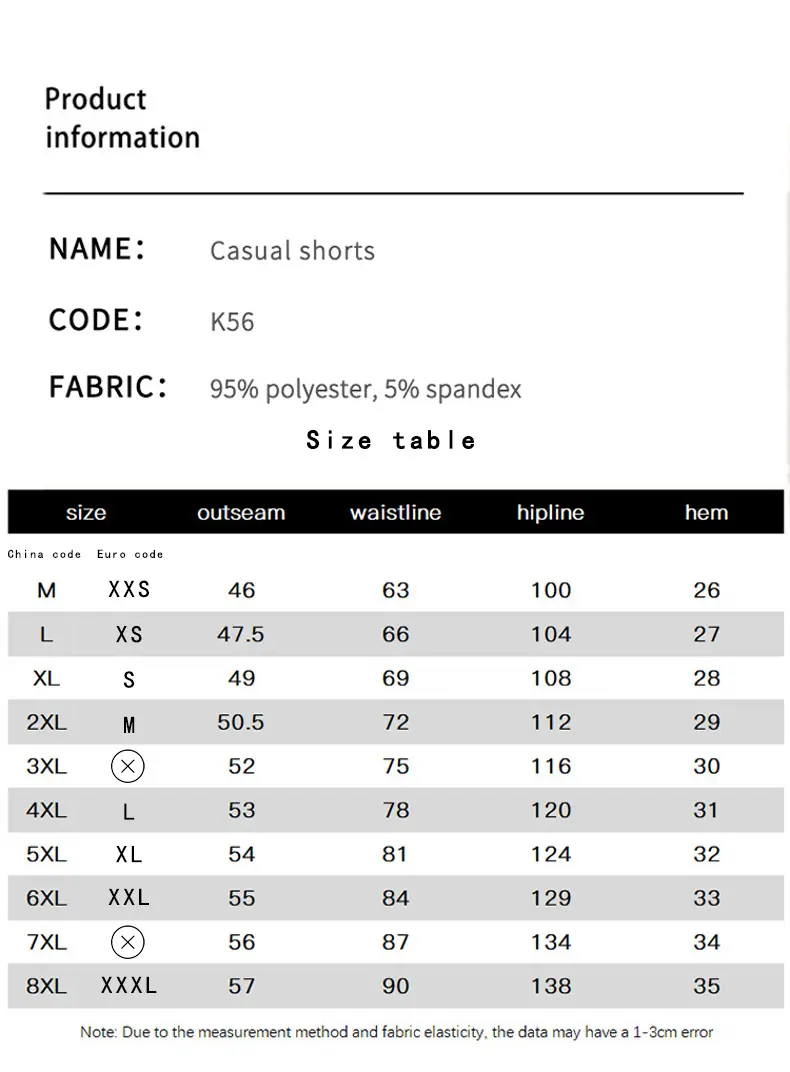
Task: Click hipline value 129 in 6XL row
Action: pos(551,898)
